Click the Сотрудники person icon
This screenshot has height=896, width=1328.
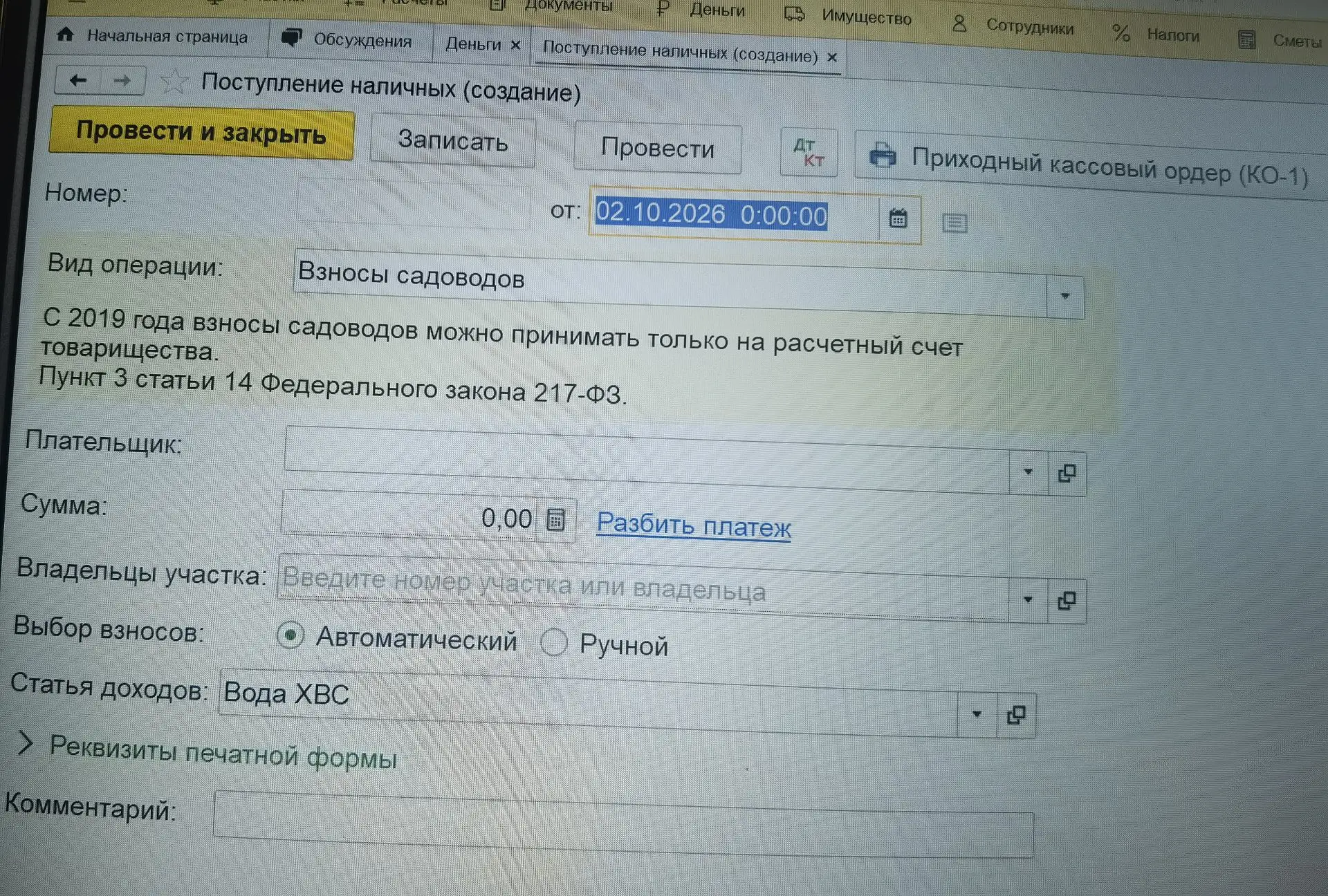(x=959, y=24)
